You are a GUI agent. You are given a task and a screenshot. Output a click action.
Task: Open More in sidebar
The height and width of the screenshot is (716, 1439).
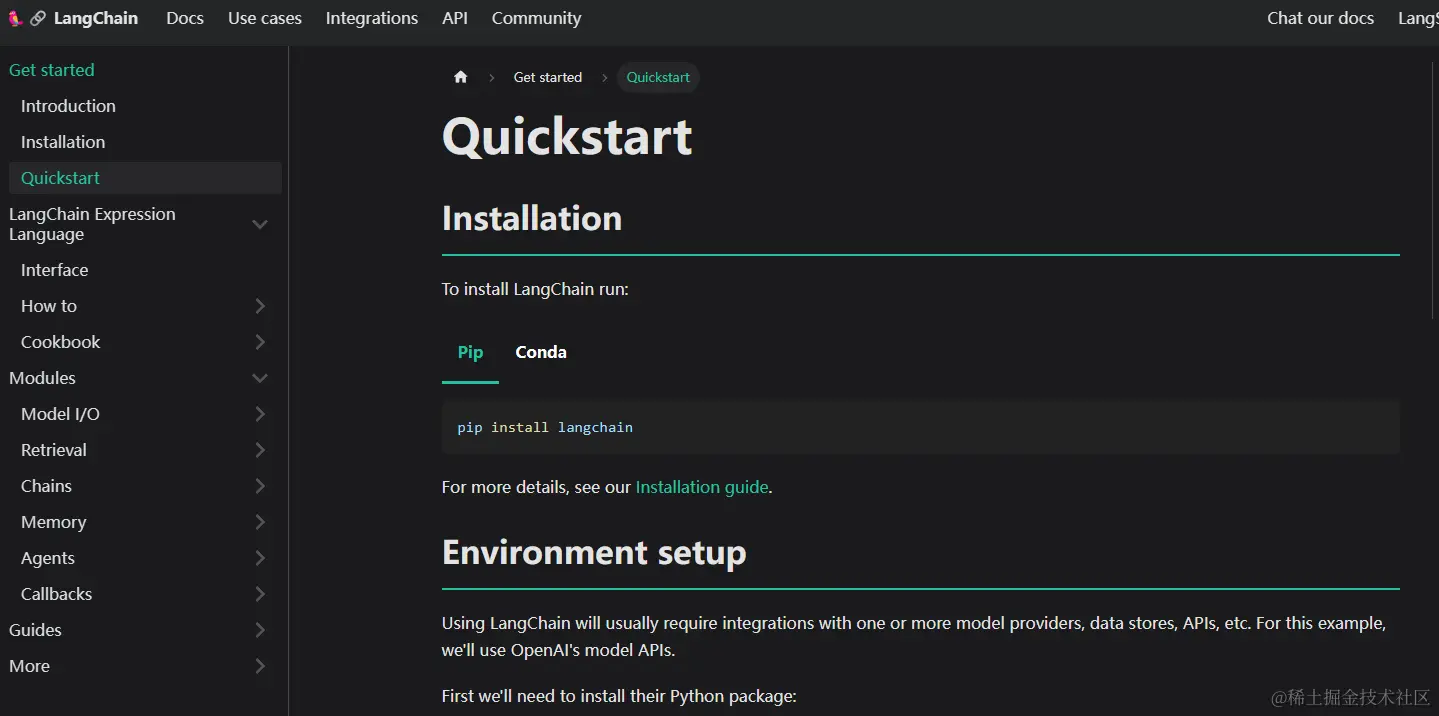click(x=29, y=666)
